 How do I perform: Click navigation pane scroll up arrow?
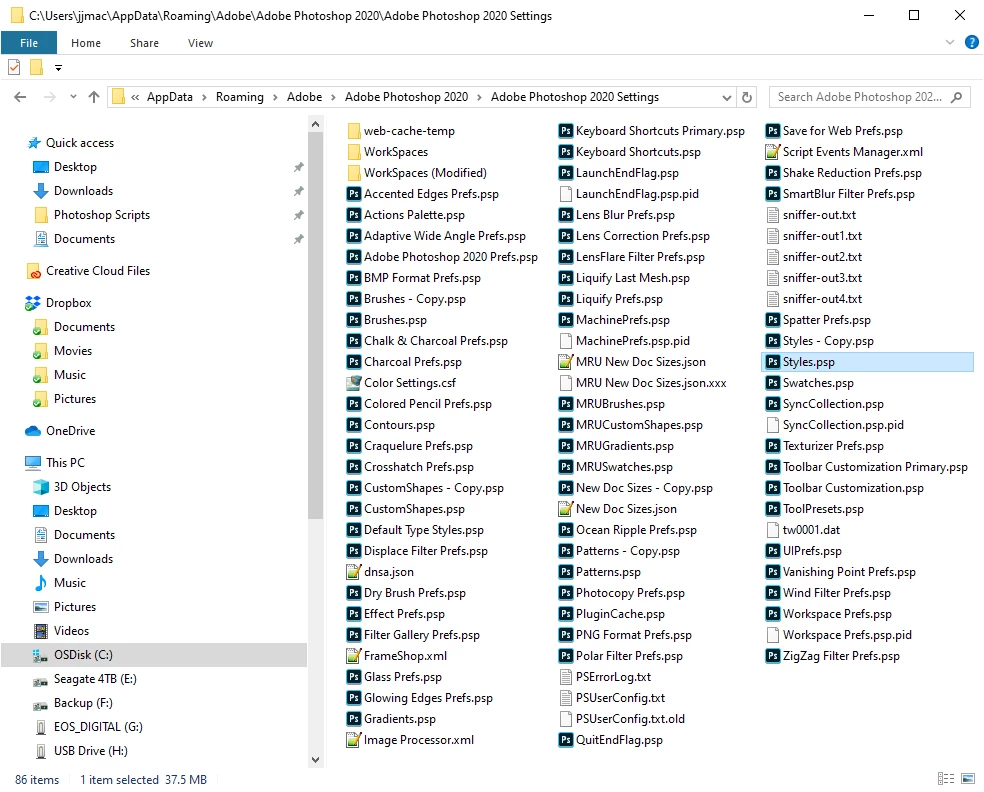pos(316,124)
